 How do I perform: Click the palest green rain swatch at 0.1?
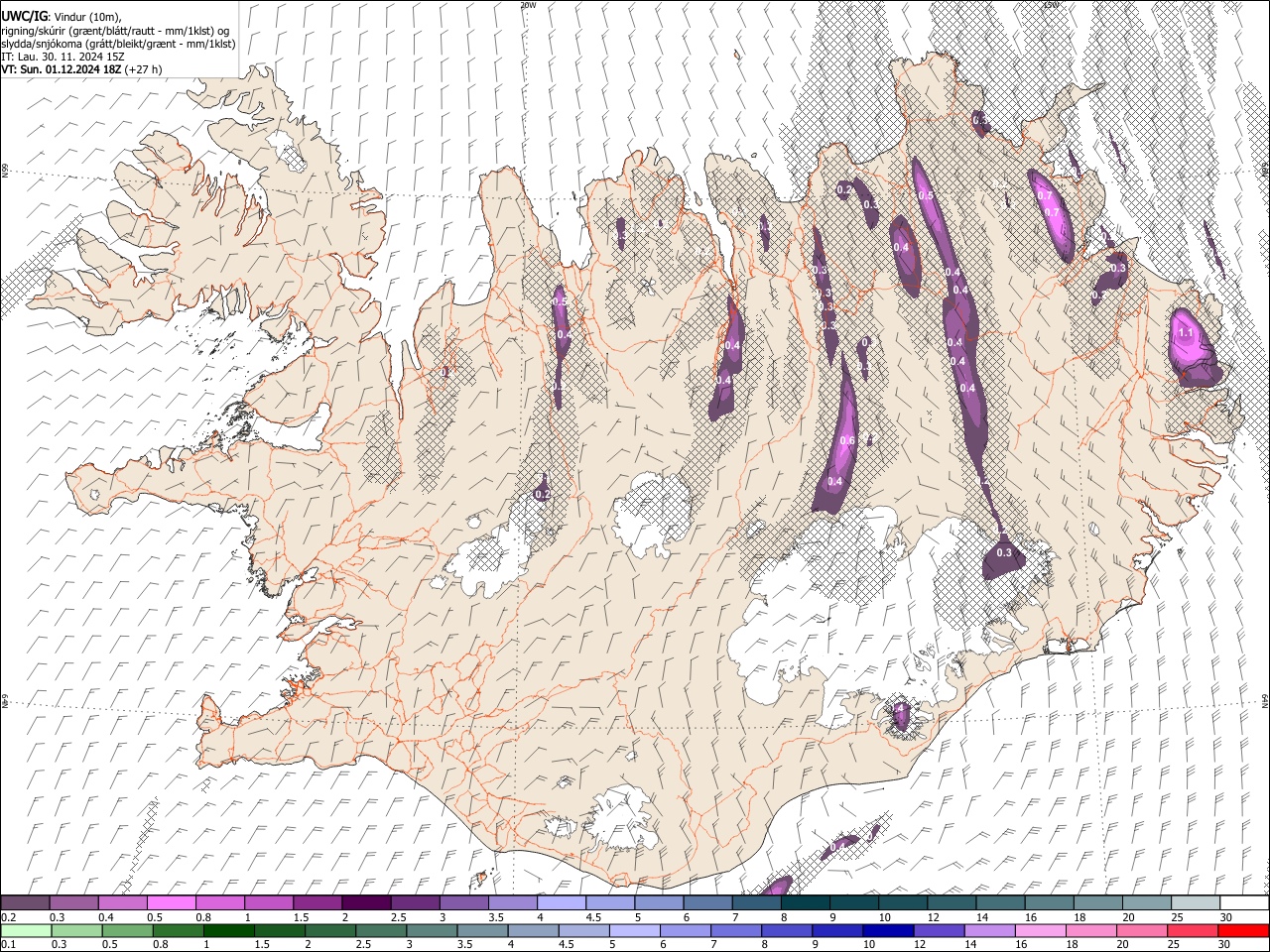(x=25, y=930)
